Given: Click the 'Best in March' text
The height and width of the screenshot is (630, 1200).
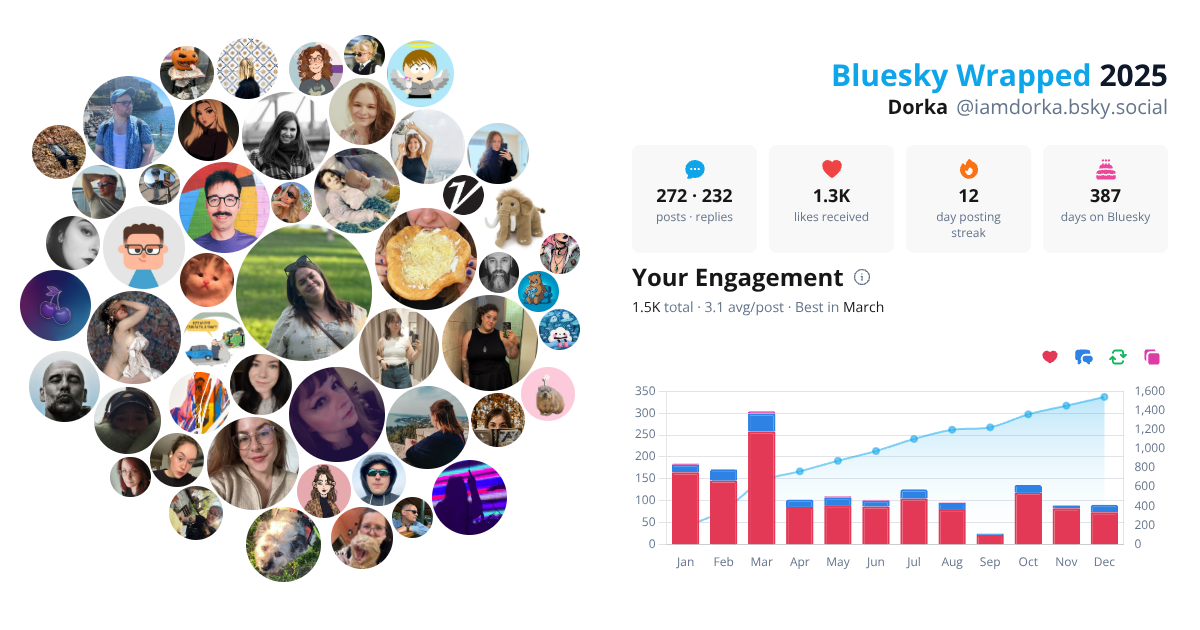Looking at the screenshot, I should [839, 307].
